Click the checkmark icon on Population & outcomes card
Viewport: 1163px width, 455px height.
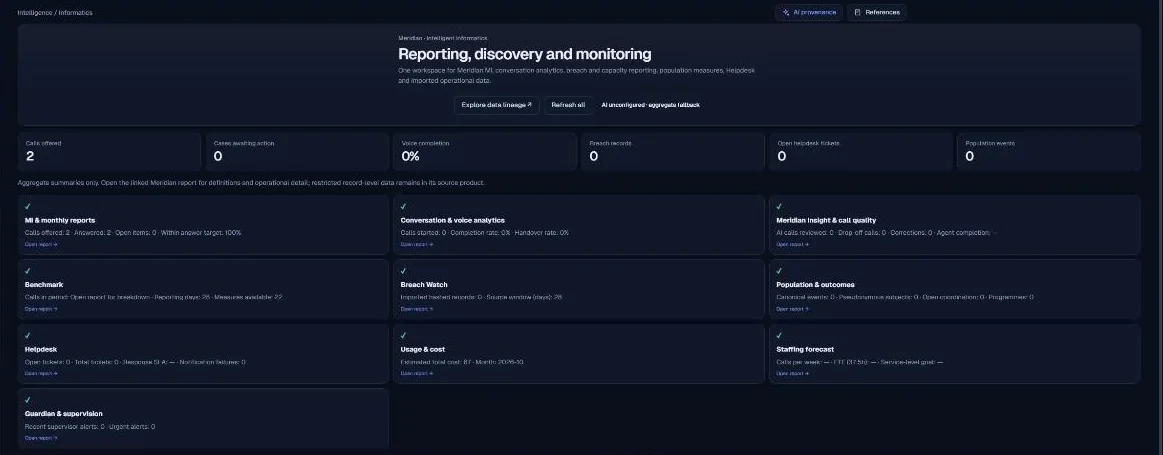click(780, 271)
